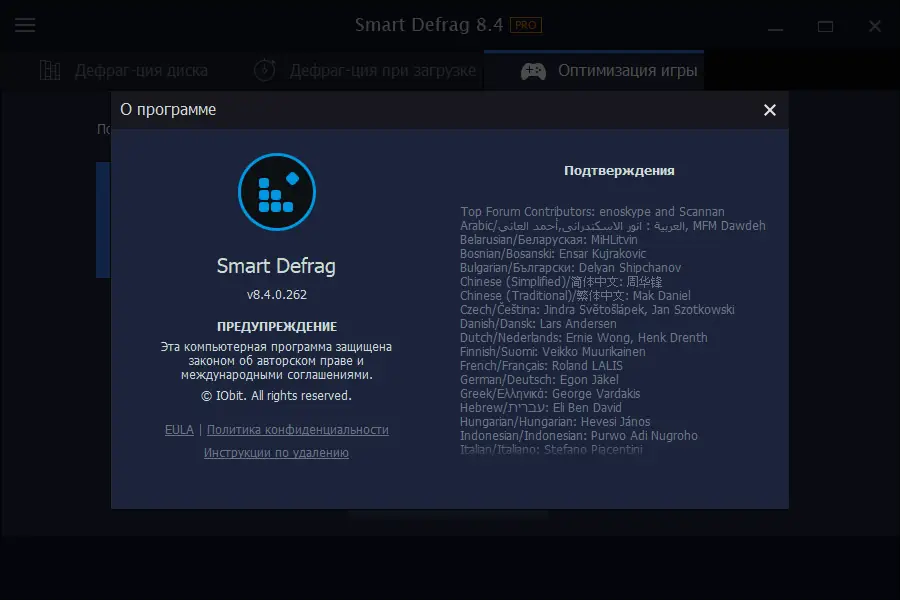Click the Italian Stefano Piacentini line

click(551, 449)
